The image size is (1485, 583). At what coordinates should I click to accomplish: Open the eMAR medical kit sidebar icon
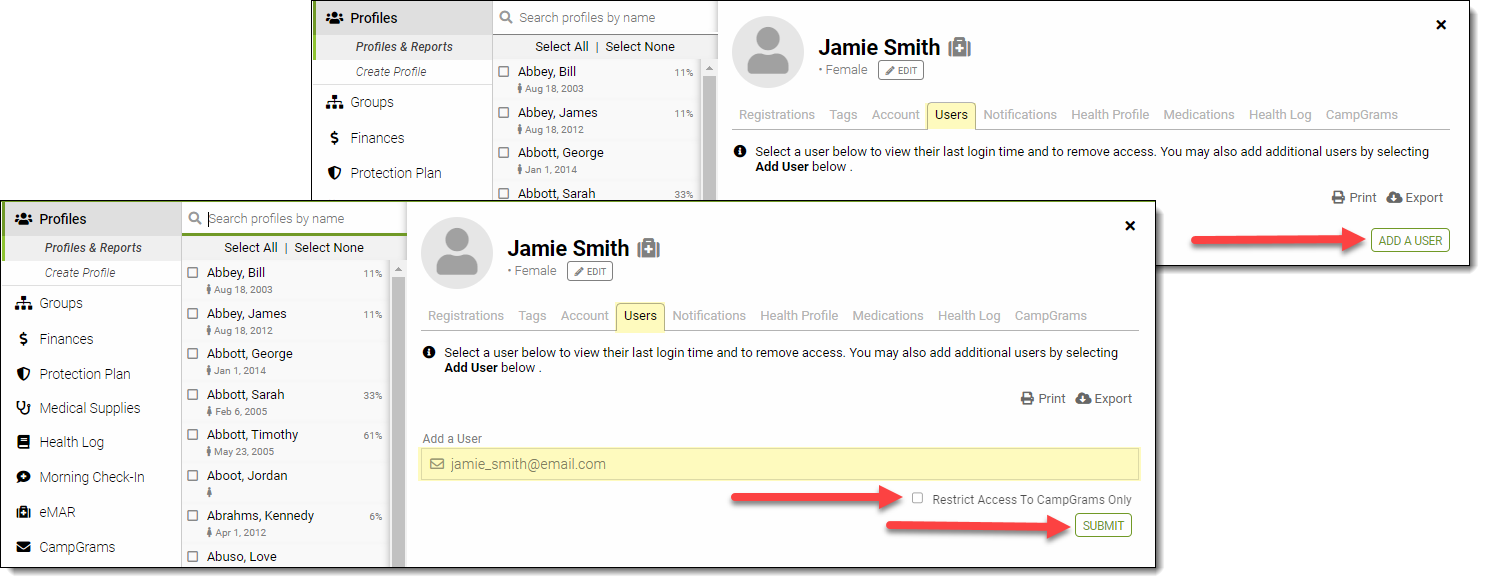[x=23, y=512]
